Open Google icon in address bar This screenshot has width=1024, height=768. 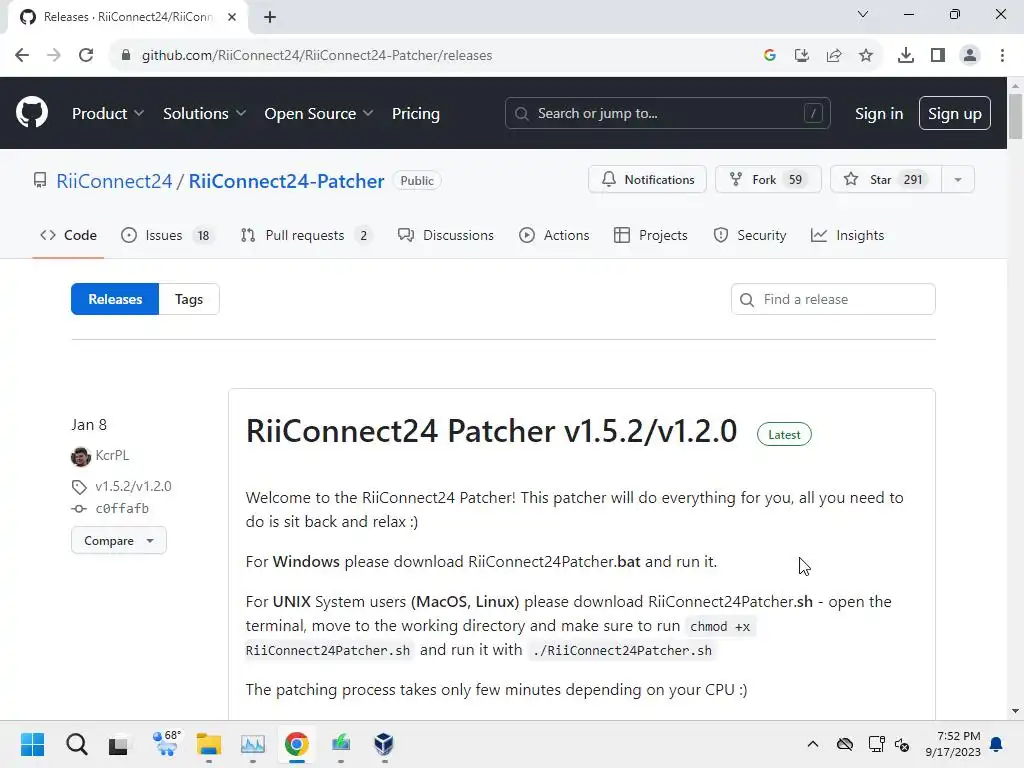pos(769,56)
